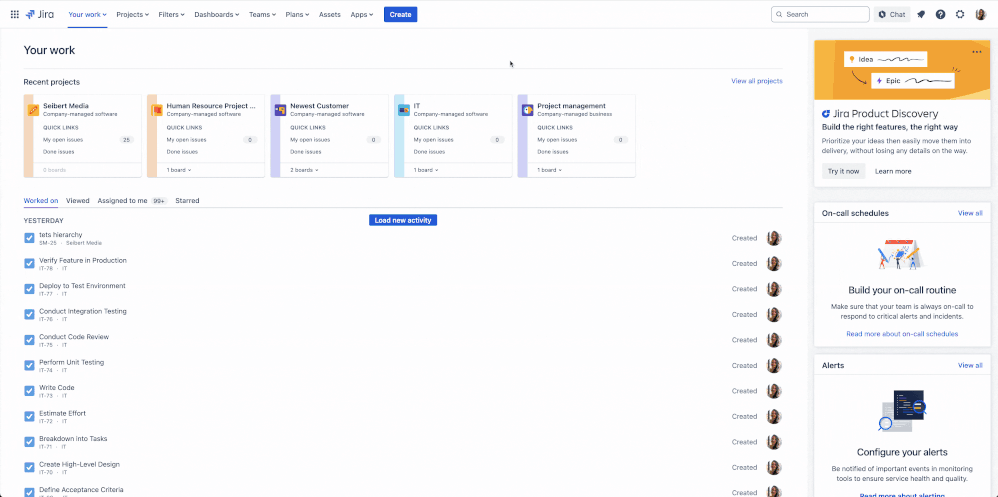Click the Human Resource Project icon

157,110
